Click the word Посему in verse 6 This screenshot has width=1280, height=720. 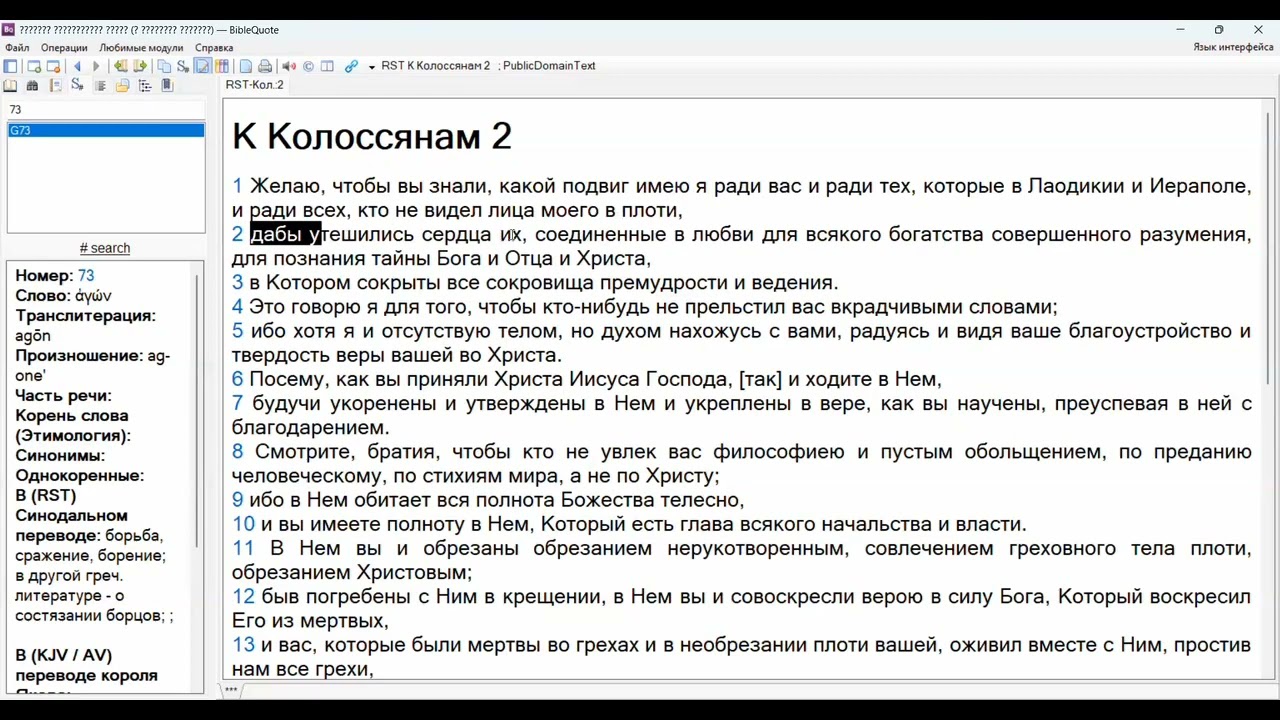pos(289,380)
